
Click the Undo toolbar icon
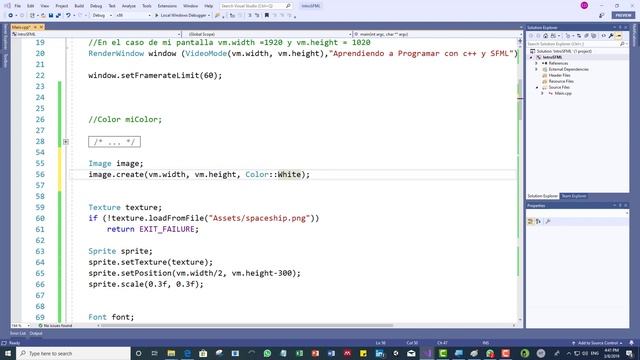[68, 15]
